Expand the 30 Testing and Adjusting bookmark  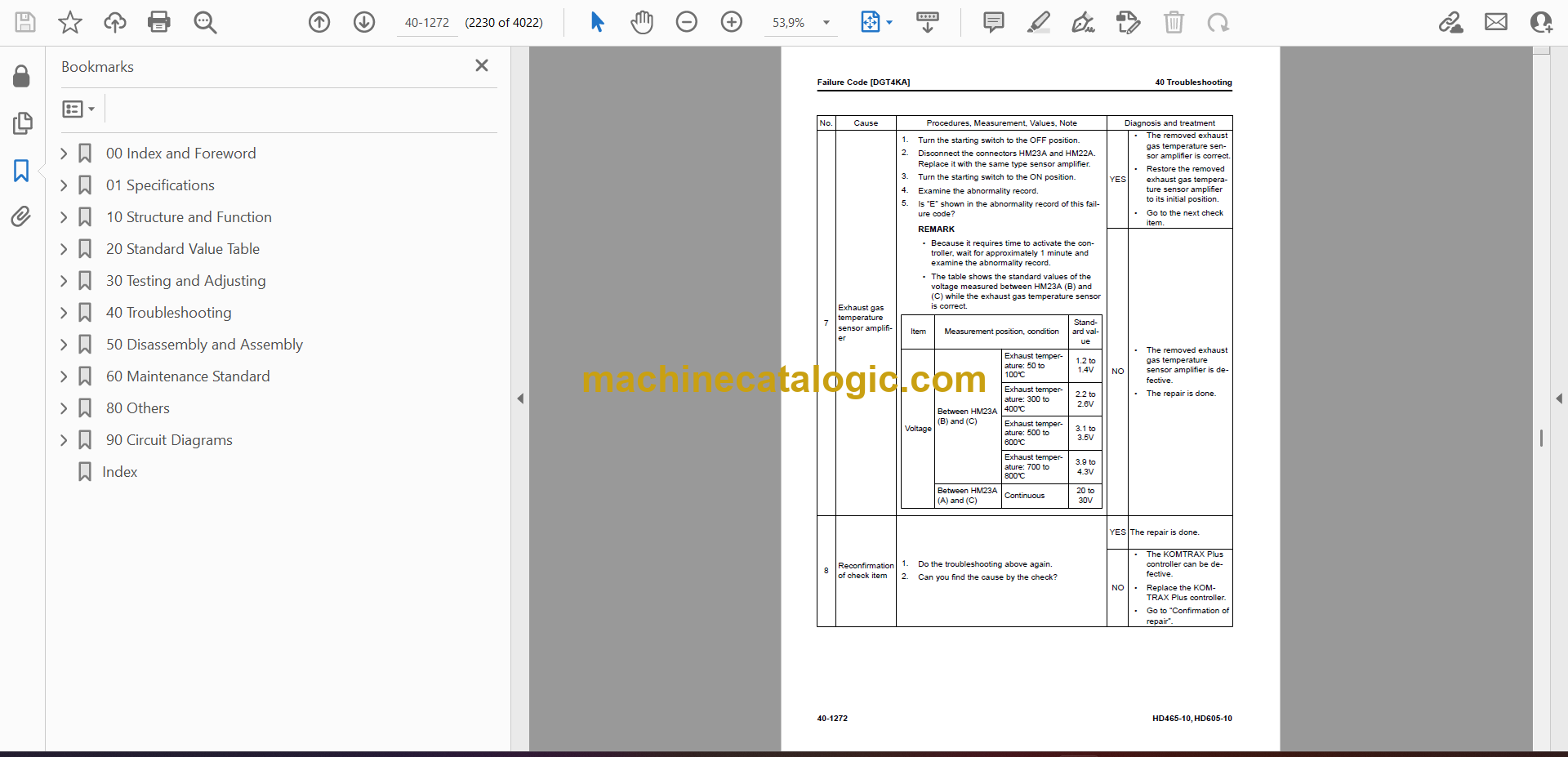pyautogui.click(x=64, y=280)
